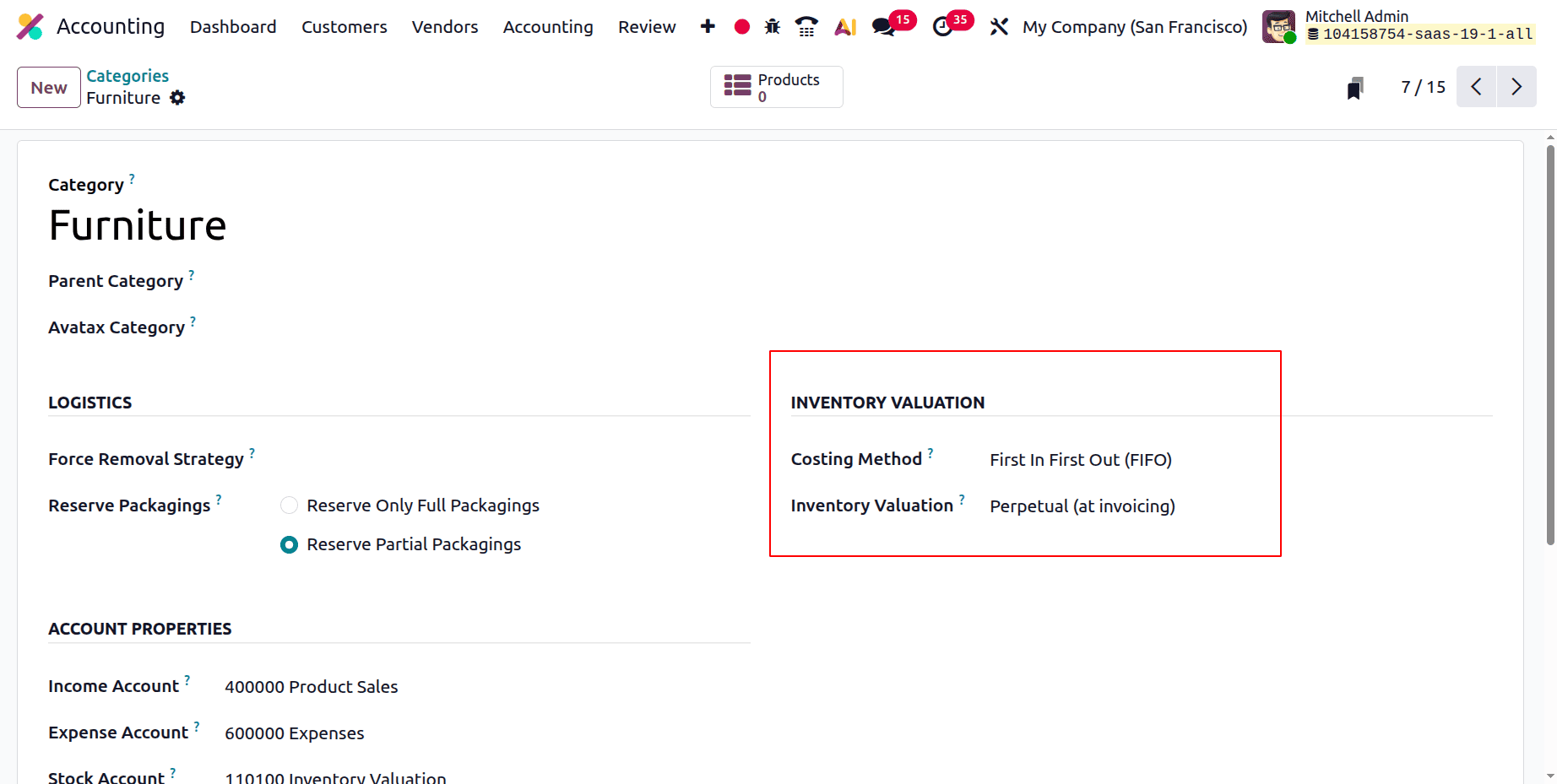Show help tooltip for Income Account

tap(187, 679)
